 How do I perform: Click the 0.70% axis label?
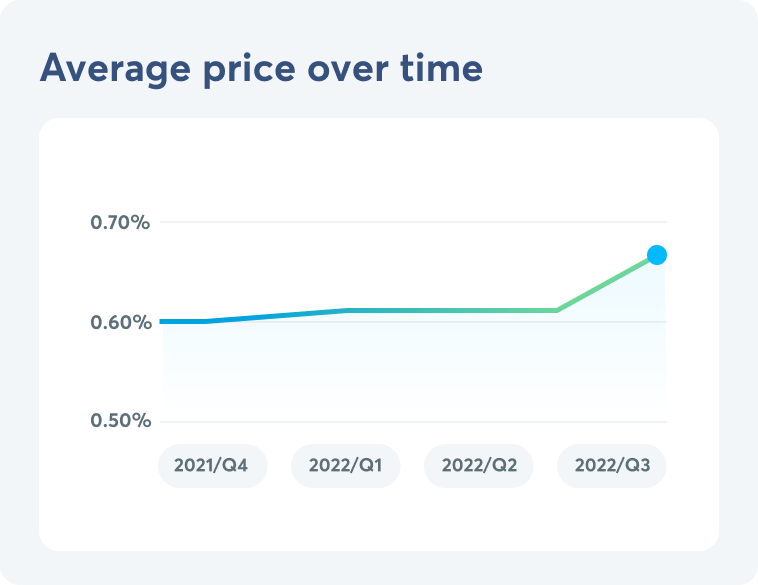click(120, 222)
